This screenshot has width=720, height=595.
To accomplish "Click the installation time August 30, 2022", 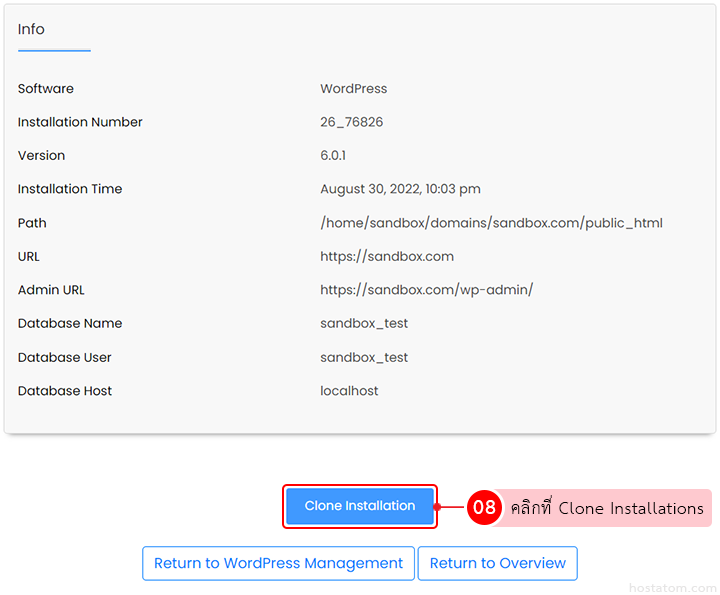I will point(400,189).
